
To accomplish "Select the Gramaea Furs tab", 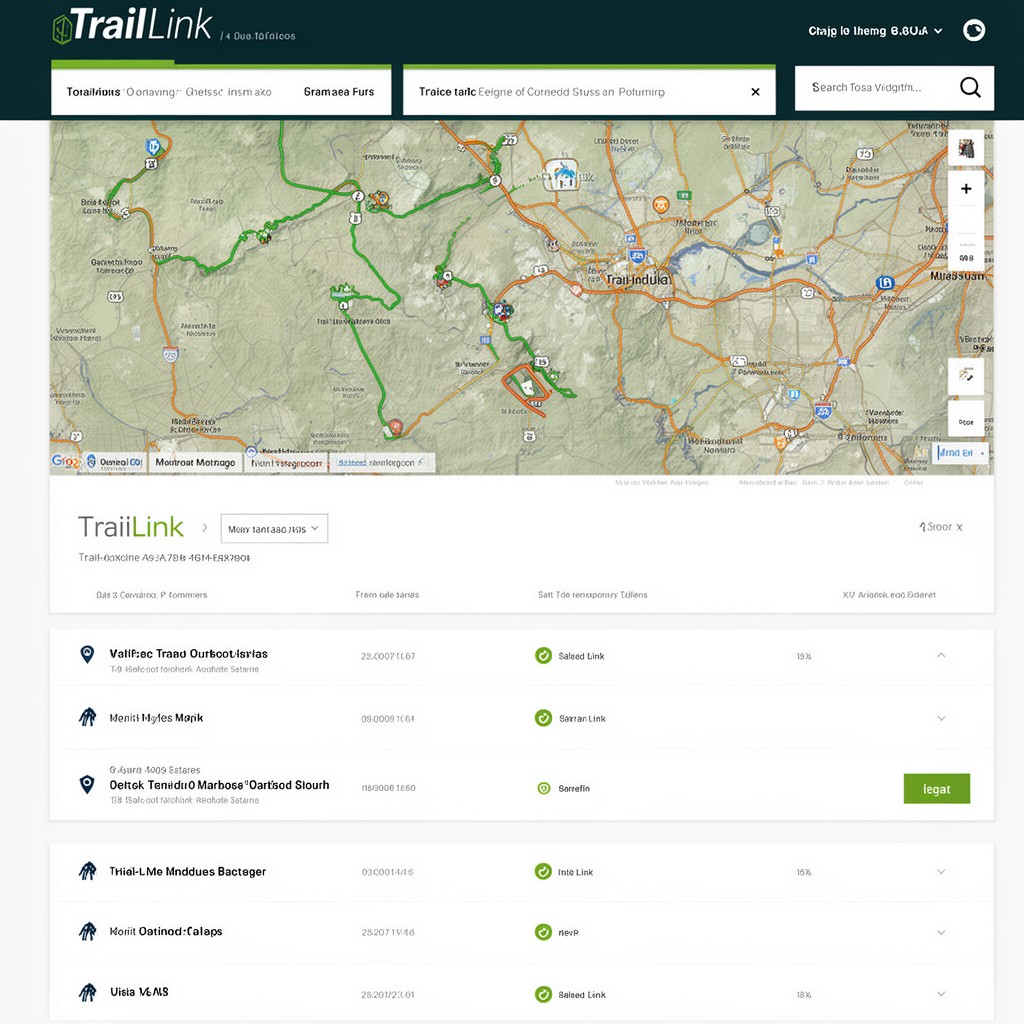I will pyautogui.click(x=339, y=92).
